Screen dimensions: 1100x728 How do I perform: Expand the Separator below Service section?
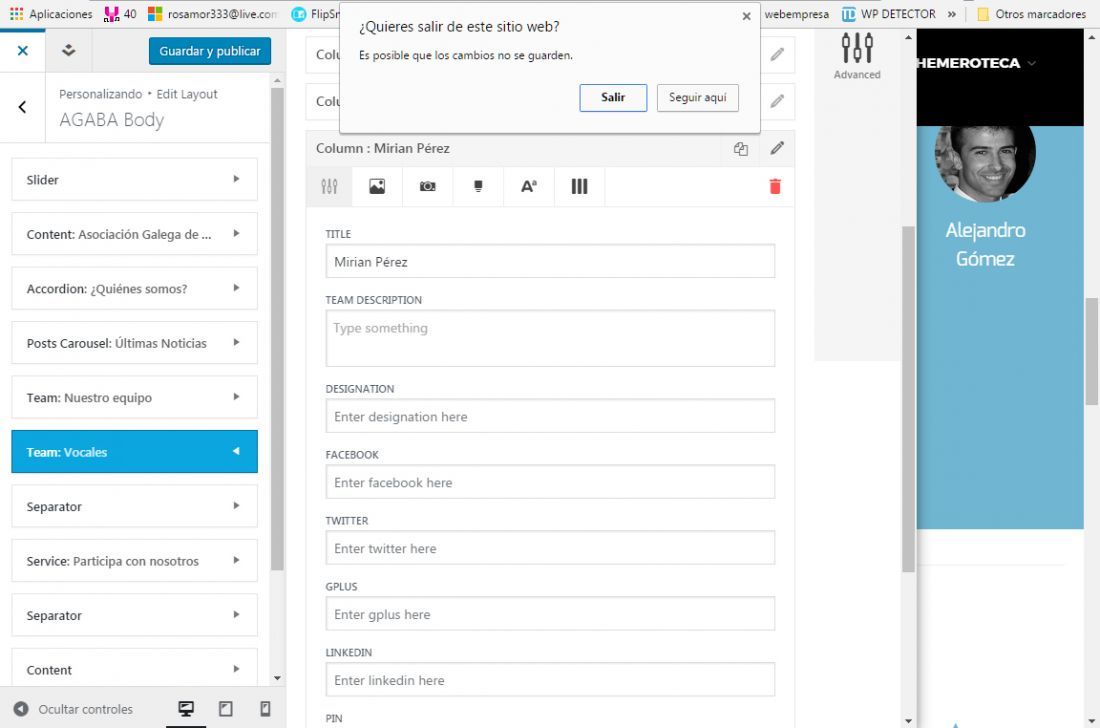coord(135,615)
